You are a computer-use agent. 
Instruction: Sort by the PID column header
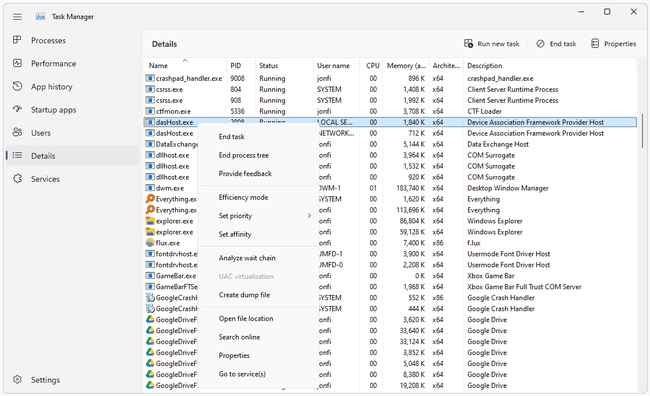coord(241,65)
